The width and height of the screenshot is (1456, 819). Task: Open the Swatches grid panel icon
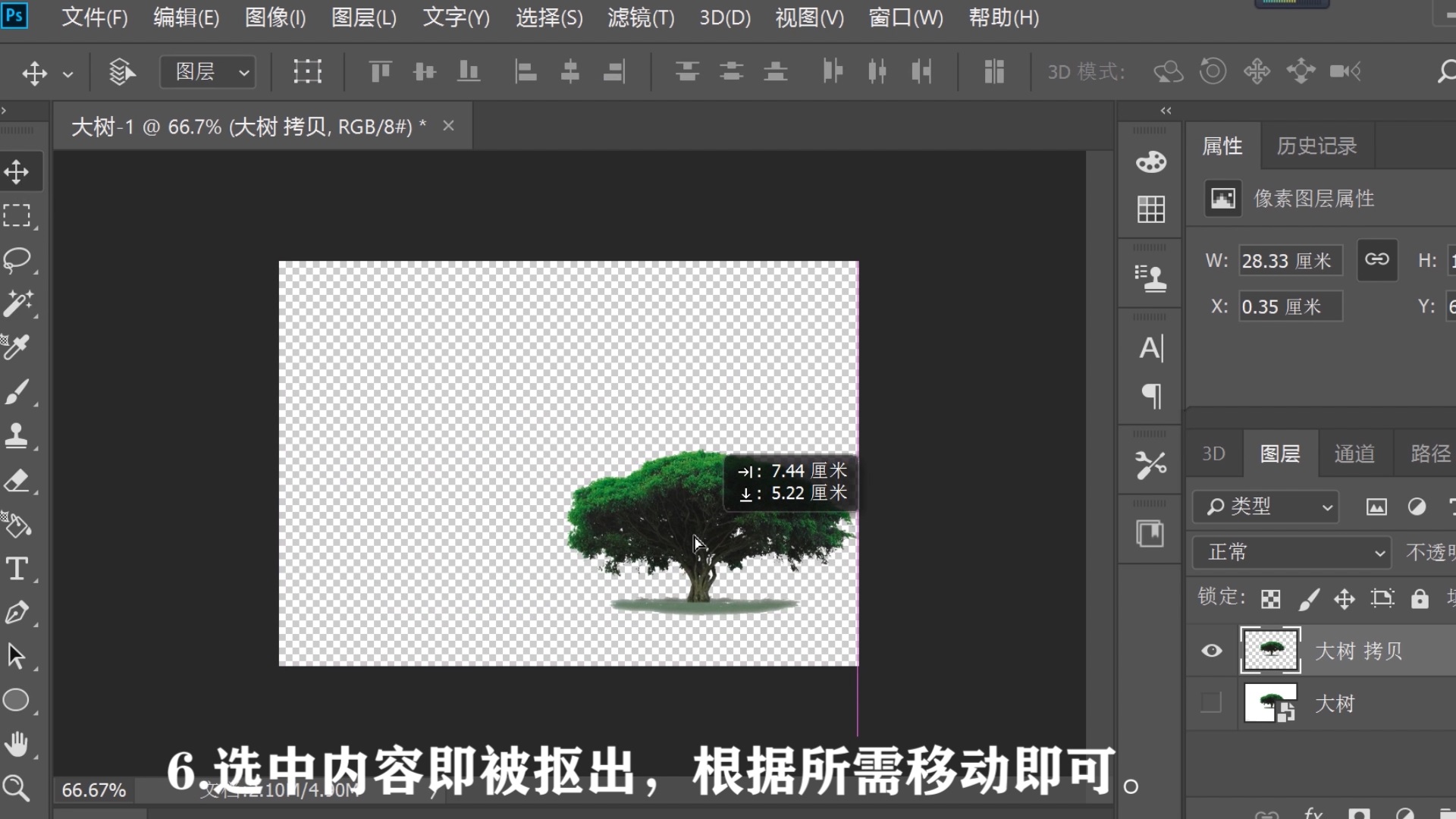pos(1150,209)
